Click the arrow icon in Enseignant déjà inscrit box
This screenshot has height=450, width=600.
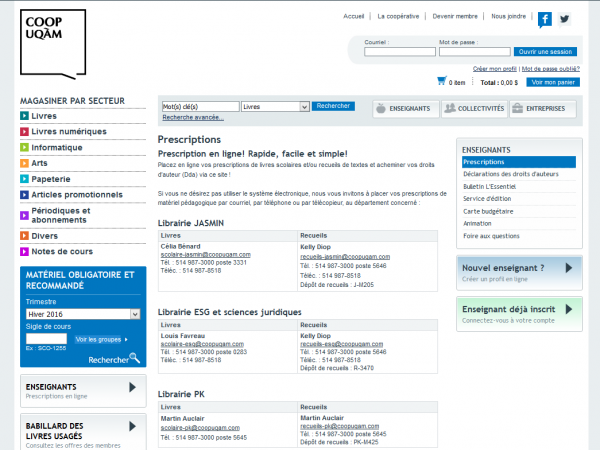(x=569, y=309)
